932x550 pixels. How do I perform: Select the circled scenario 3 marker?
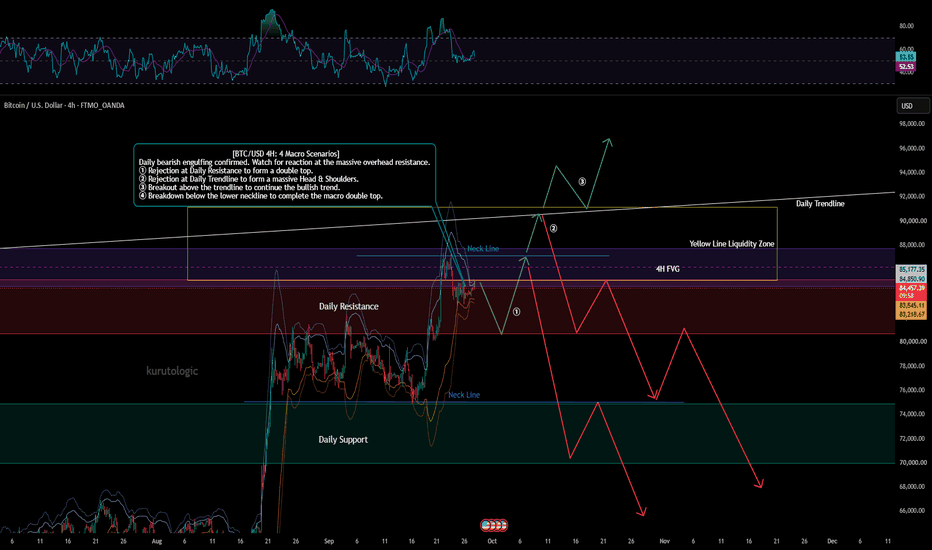point(582,181)
